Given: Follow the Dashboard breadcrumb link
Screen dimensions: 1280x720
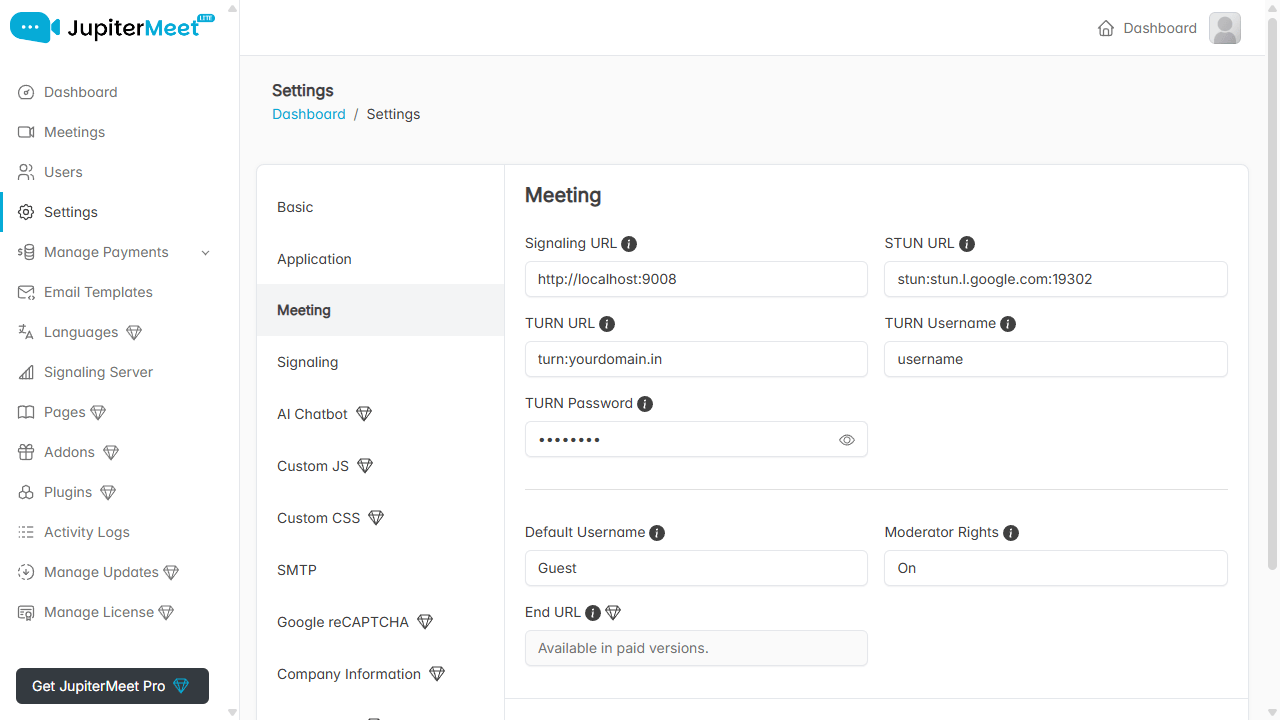Looking at the screenshot, I should click(x=309, y=114).
